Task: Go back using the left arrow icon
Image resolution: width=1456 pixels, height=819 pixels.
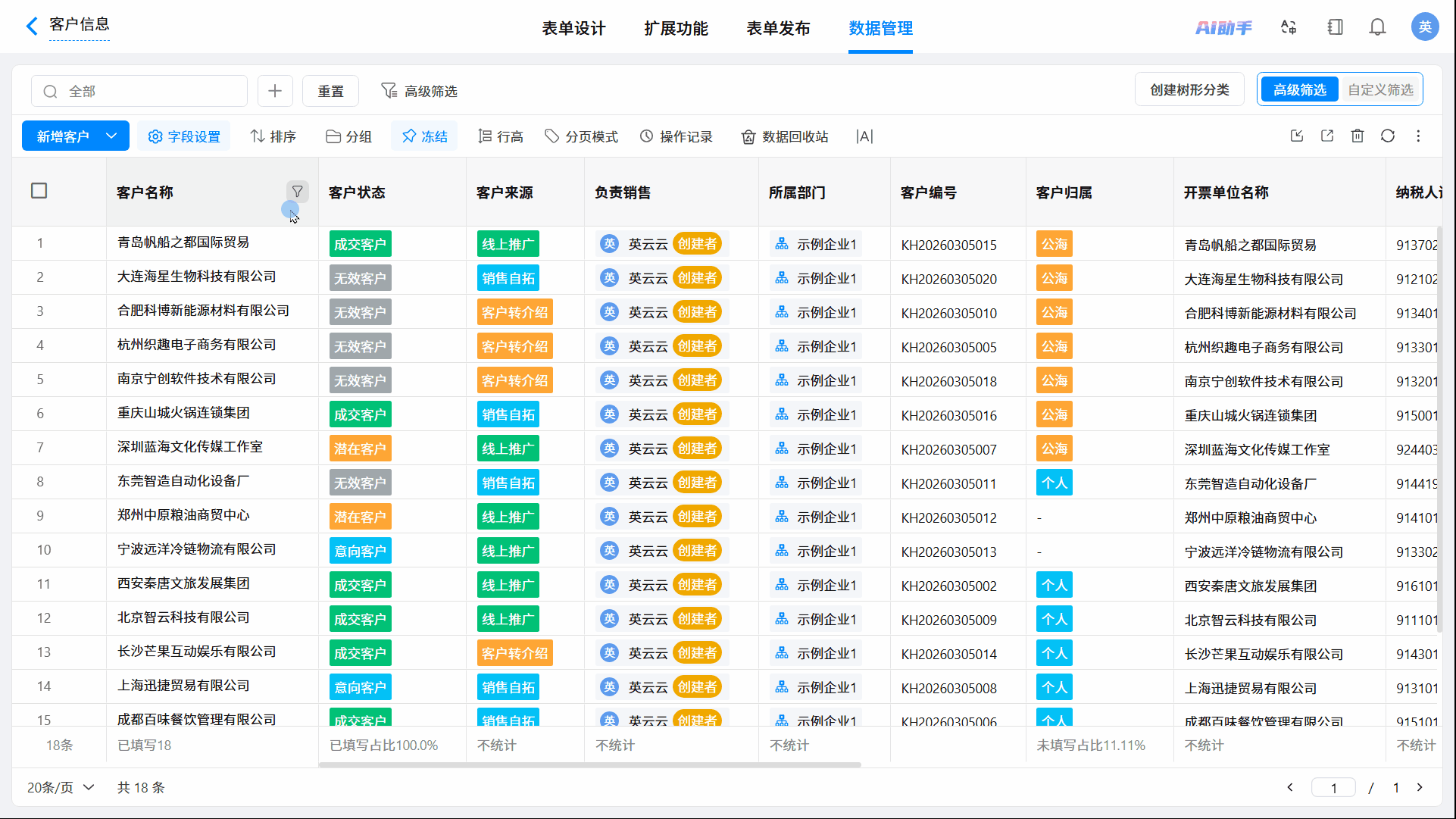Action: point(32,27)
